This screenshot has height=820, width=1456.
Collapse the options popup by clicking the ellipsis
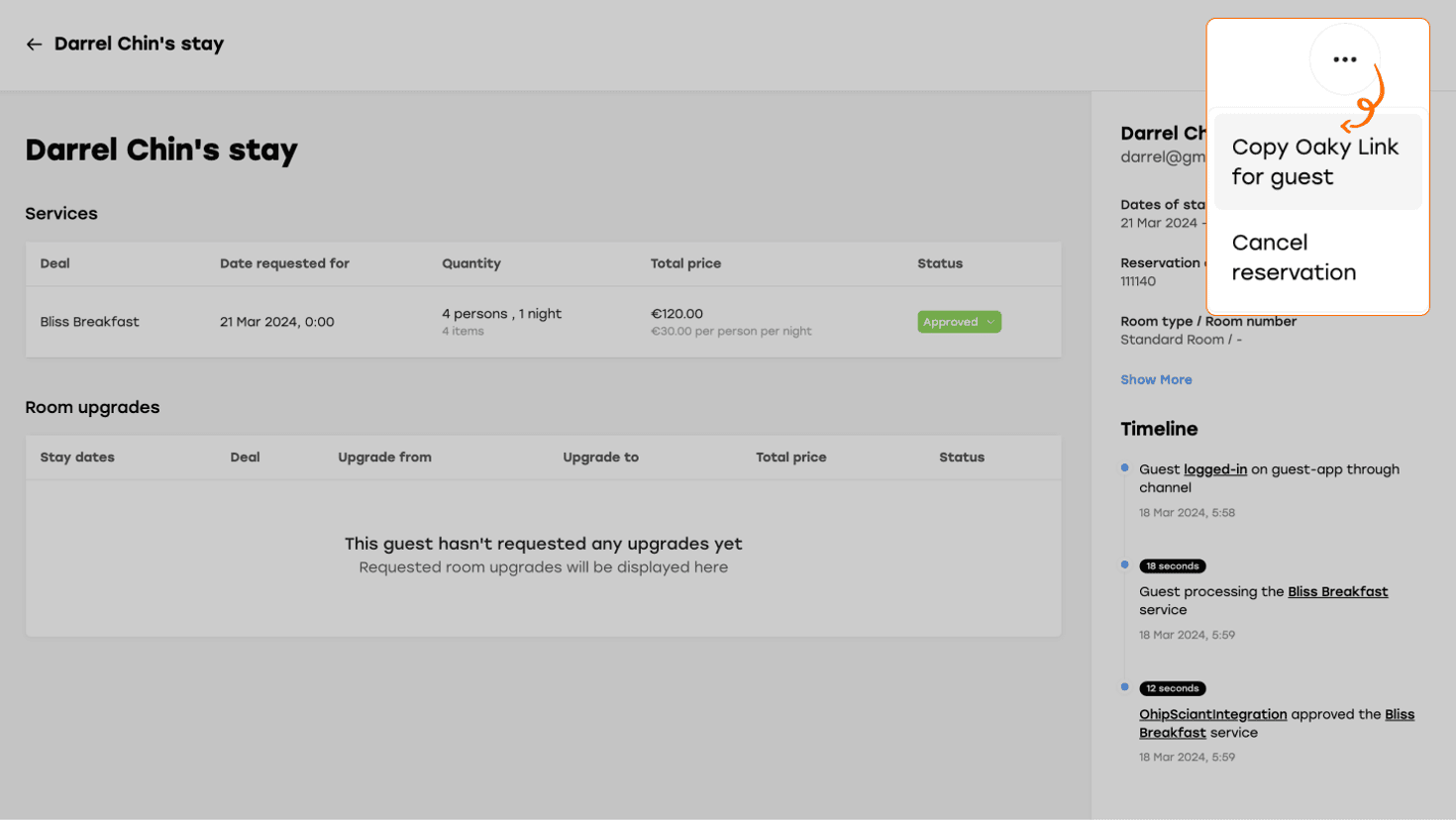[1344, 58]
